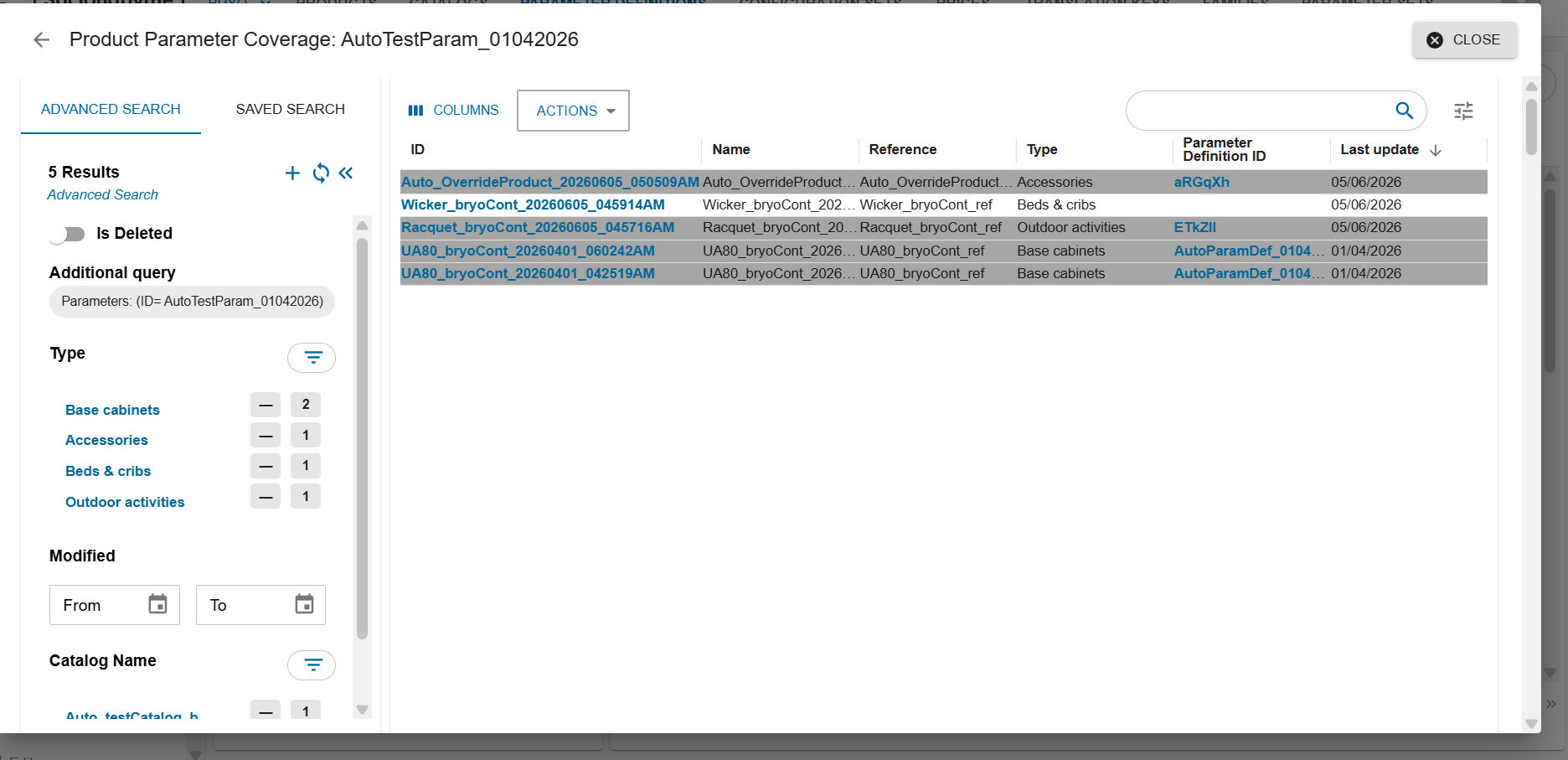The height and width of the screenshot is (760, 1568).
Task: Click the Racquet_bryoCont_ref reference cell
Action: [x=931, y=227]
